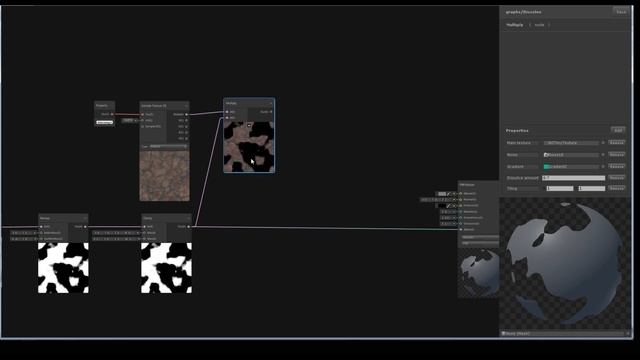This screenshot has width=640, height=360.
Task: Remove the Noise property
Action: [x=616, y=155]
